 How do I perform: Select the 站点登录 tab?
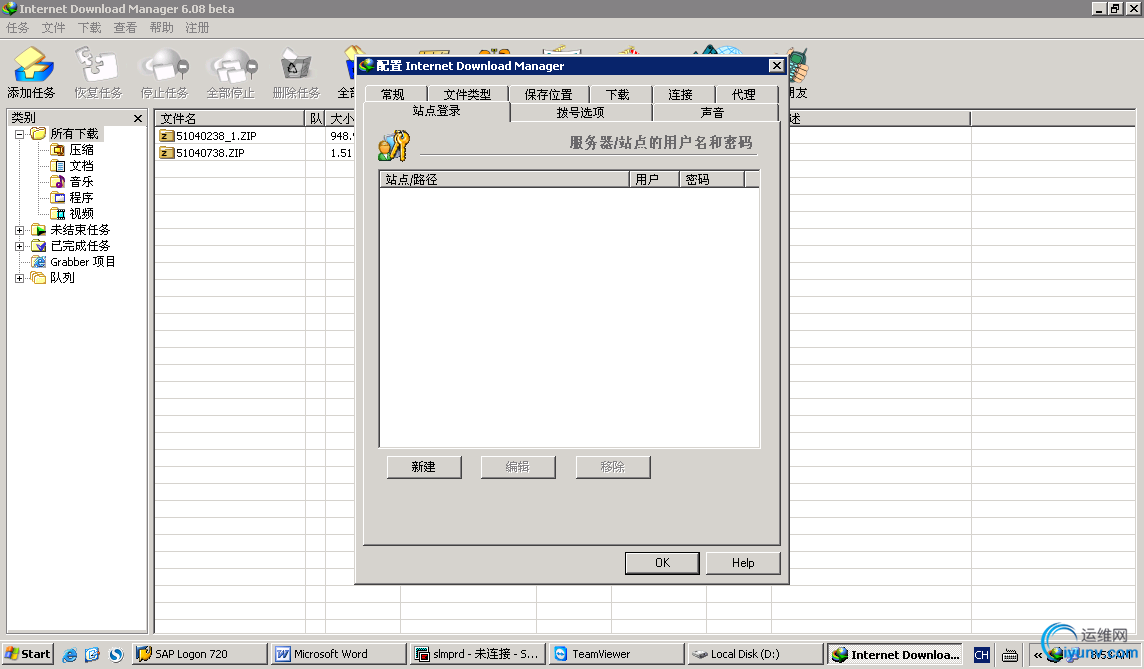pyautogui.click(x=436, y=111)
